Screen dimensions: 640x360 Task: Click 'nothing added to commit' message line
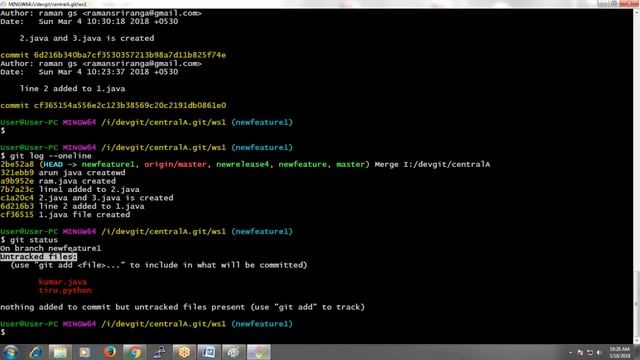pos(182,307)
